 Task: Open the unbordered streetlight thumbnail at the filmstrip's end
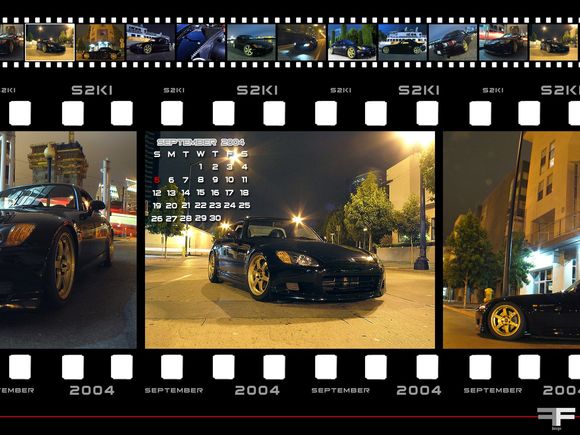pyautogui.click(x=554, y=42)
